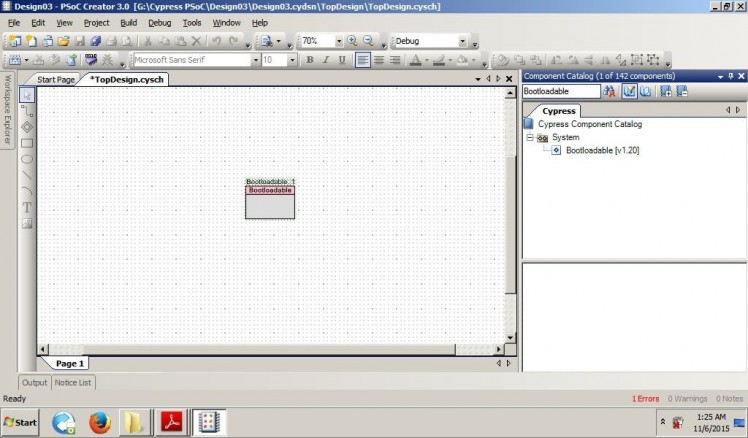The height and width of the screenshot is (438, 748).
Task: Select Bootloadable [v1.20] in the catalog
Action: [603, 150]
